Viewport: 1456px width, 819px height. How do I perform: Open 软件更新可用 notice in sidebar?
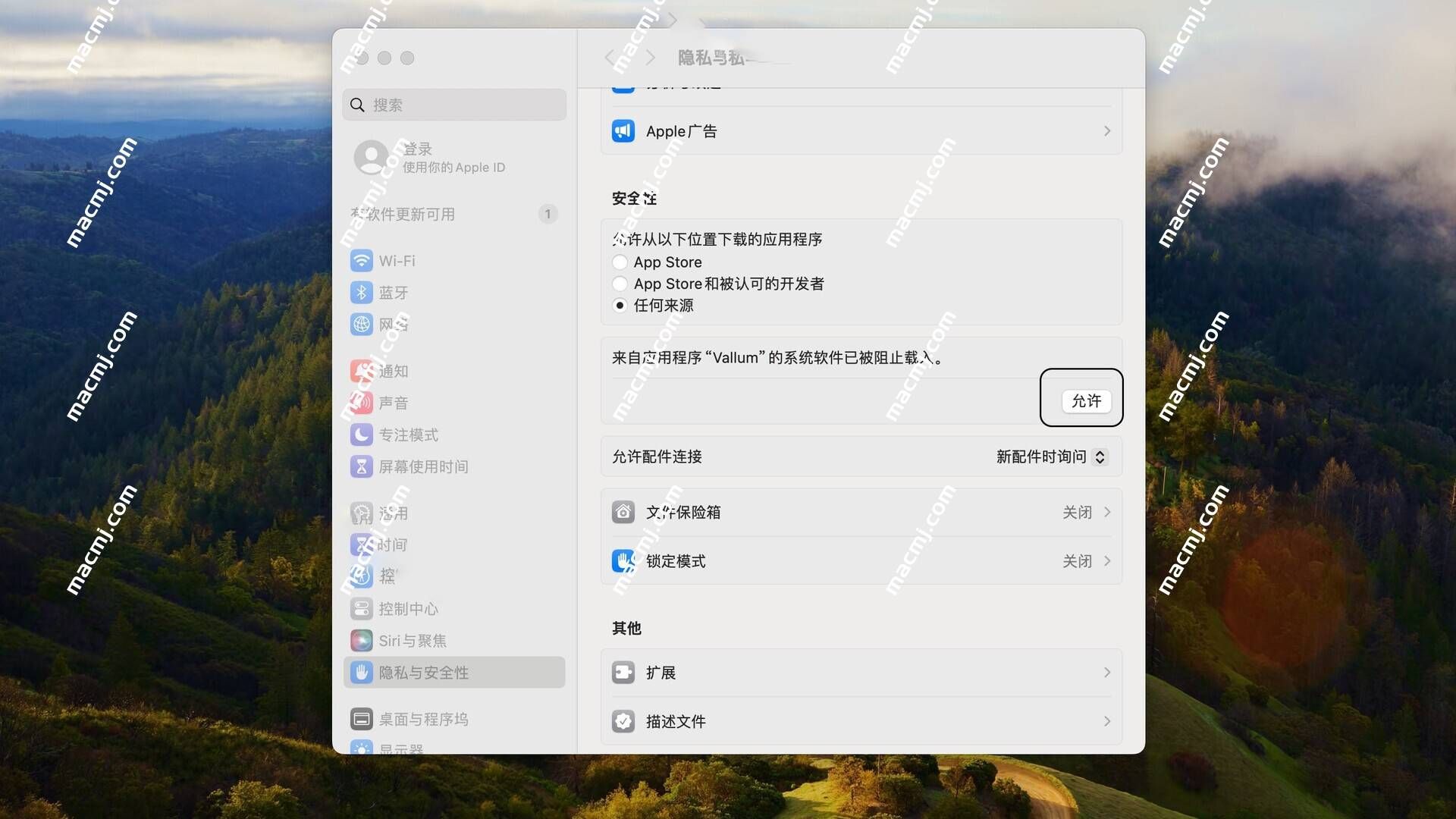(453, 215)
